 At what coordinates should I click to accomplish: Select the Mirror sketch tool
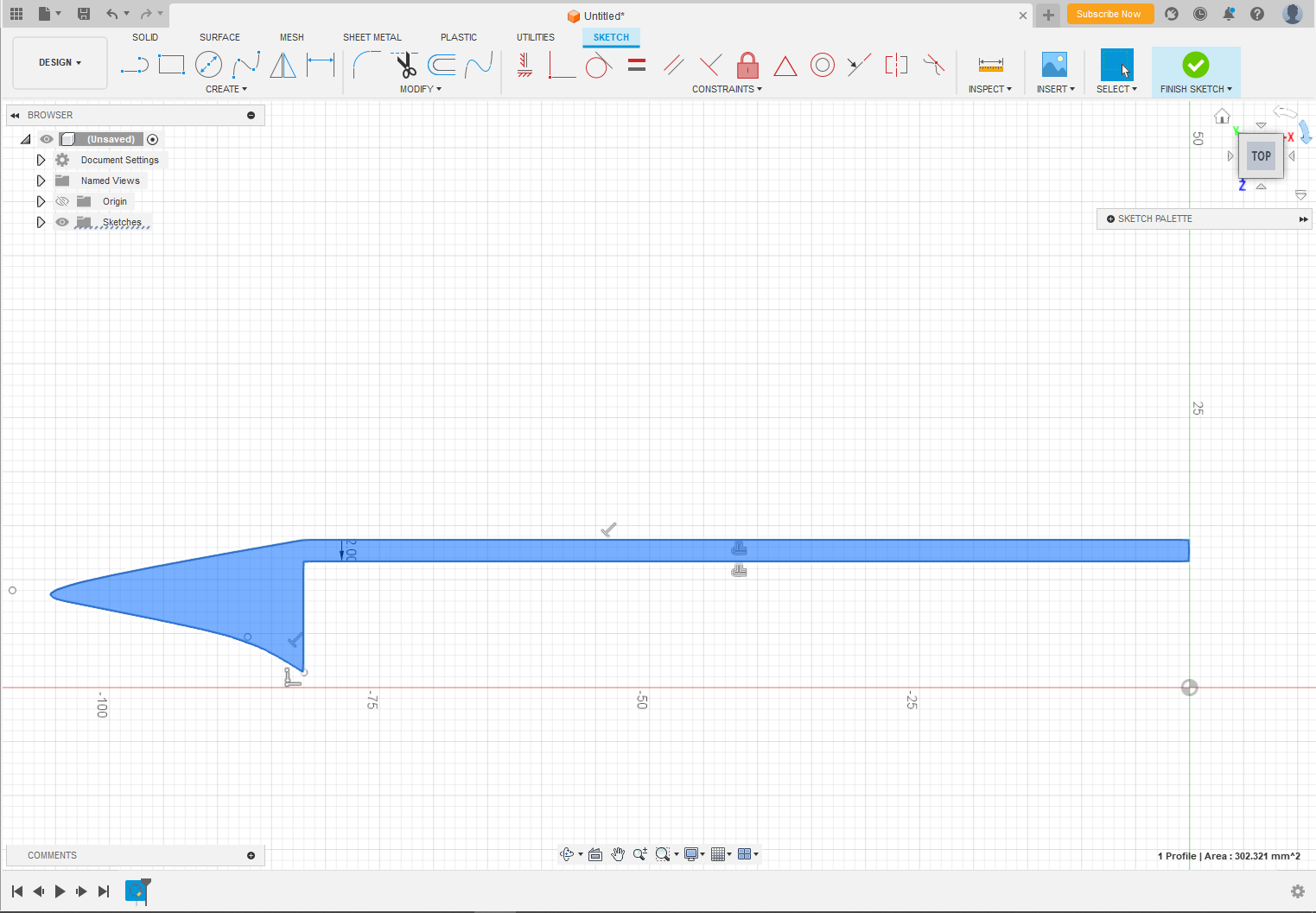point(283,65)
